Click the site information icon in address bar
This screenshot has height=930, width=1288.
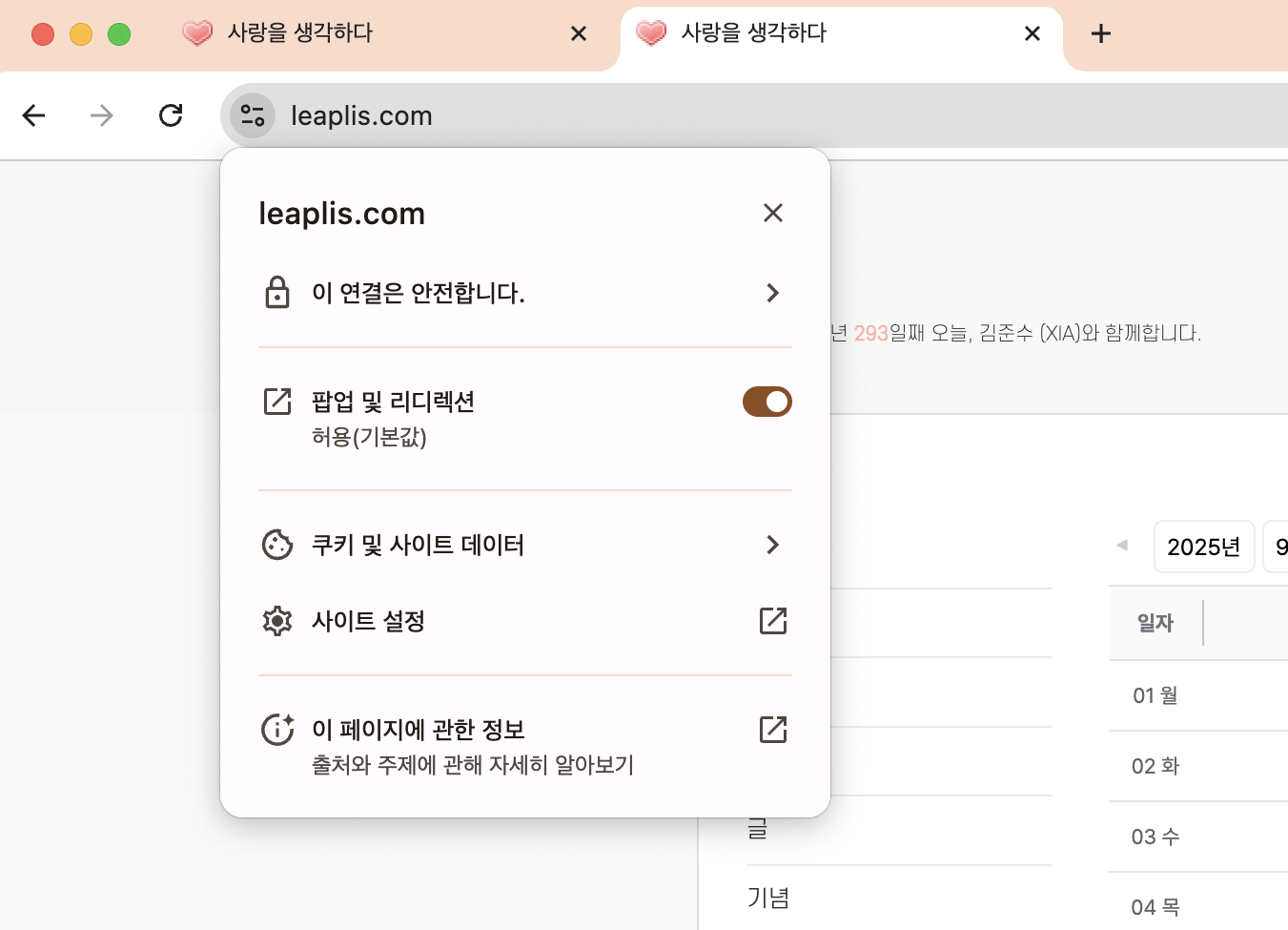[253, 115]
